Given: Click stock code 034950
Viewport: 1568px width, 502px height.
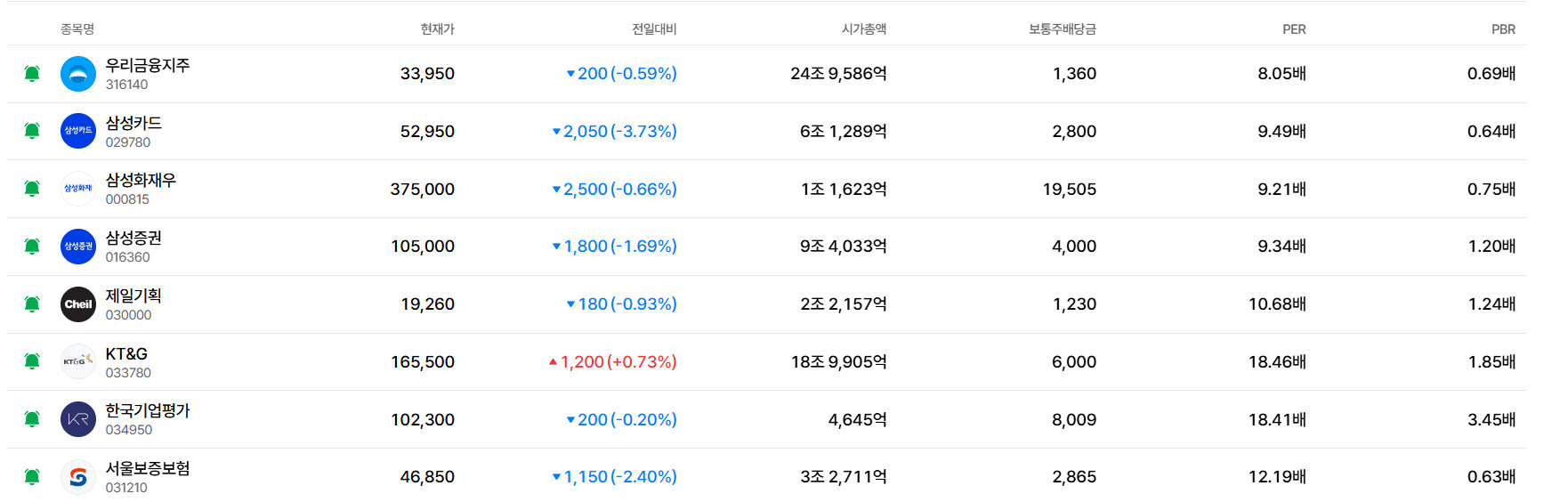Looking at the screenshot, I should [x=129, y=430].
